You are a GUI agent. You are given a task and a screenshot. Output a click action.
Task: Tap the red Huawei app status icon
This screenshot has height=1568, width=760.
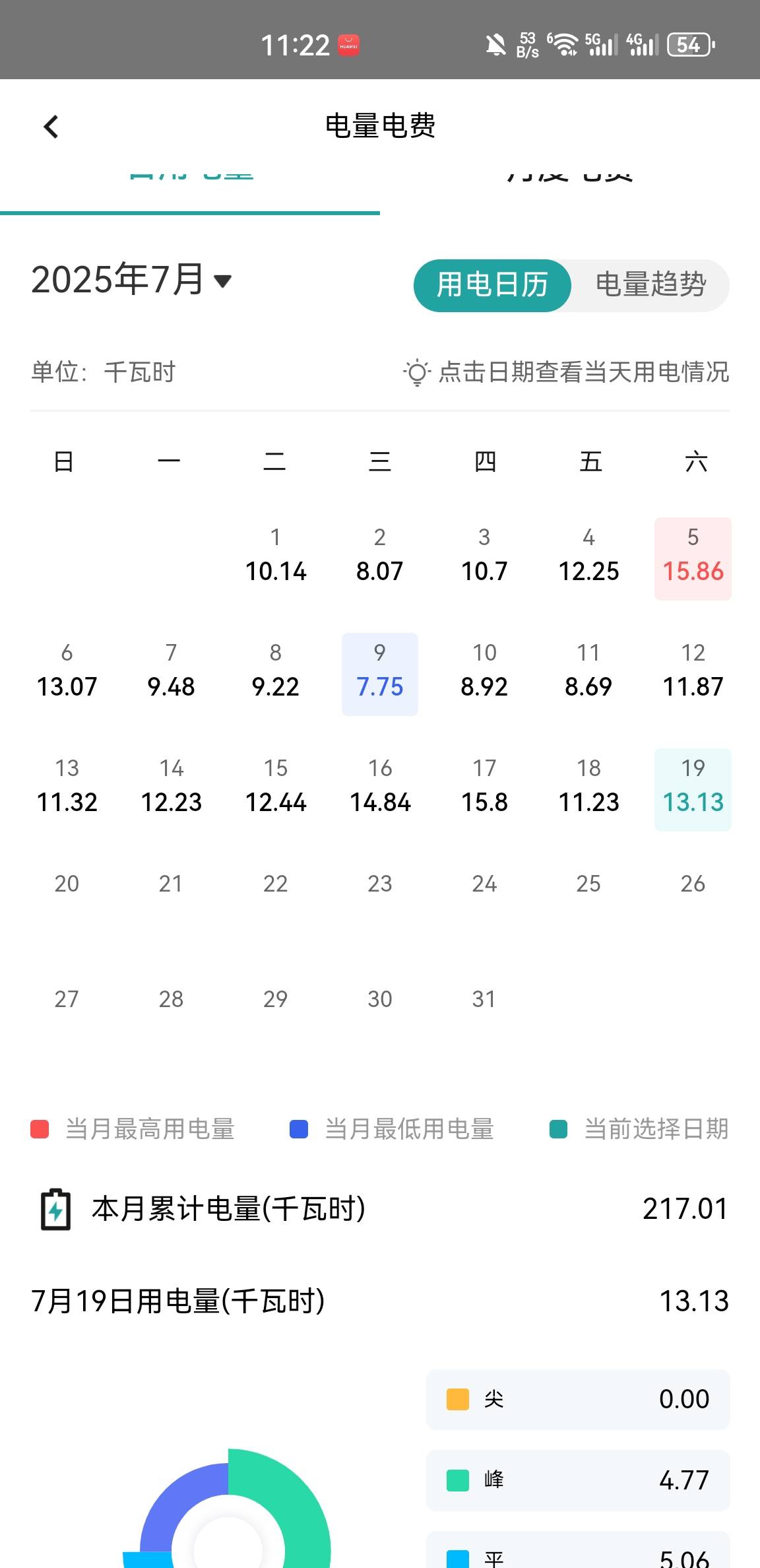pos(349,45)
